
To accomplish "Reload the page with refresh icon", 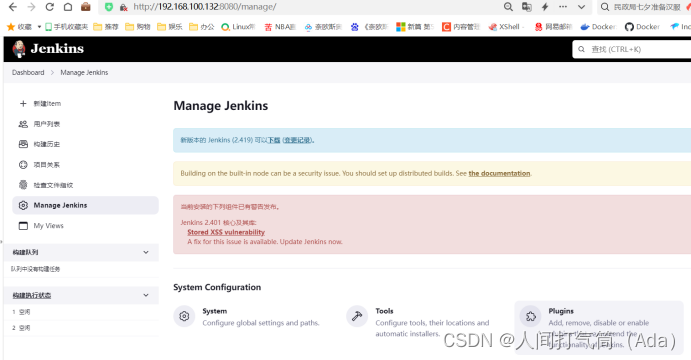I will pos(49,7).
